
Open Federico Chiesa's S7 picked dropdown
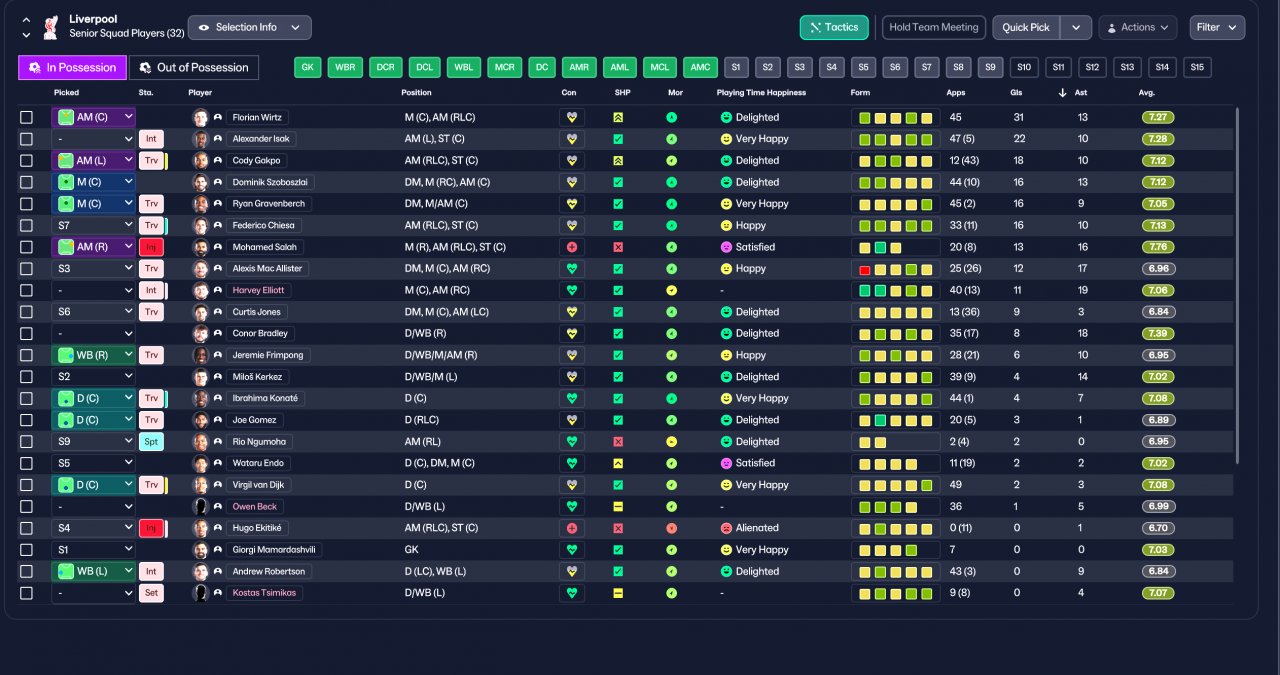tap(94, 226)
